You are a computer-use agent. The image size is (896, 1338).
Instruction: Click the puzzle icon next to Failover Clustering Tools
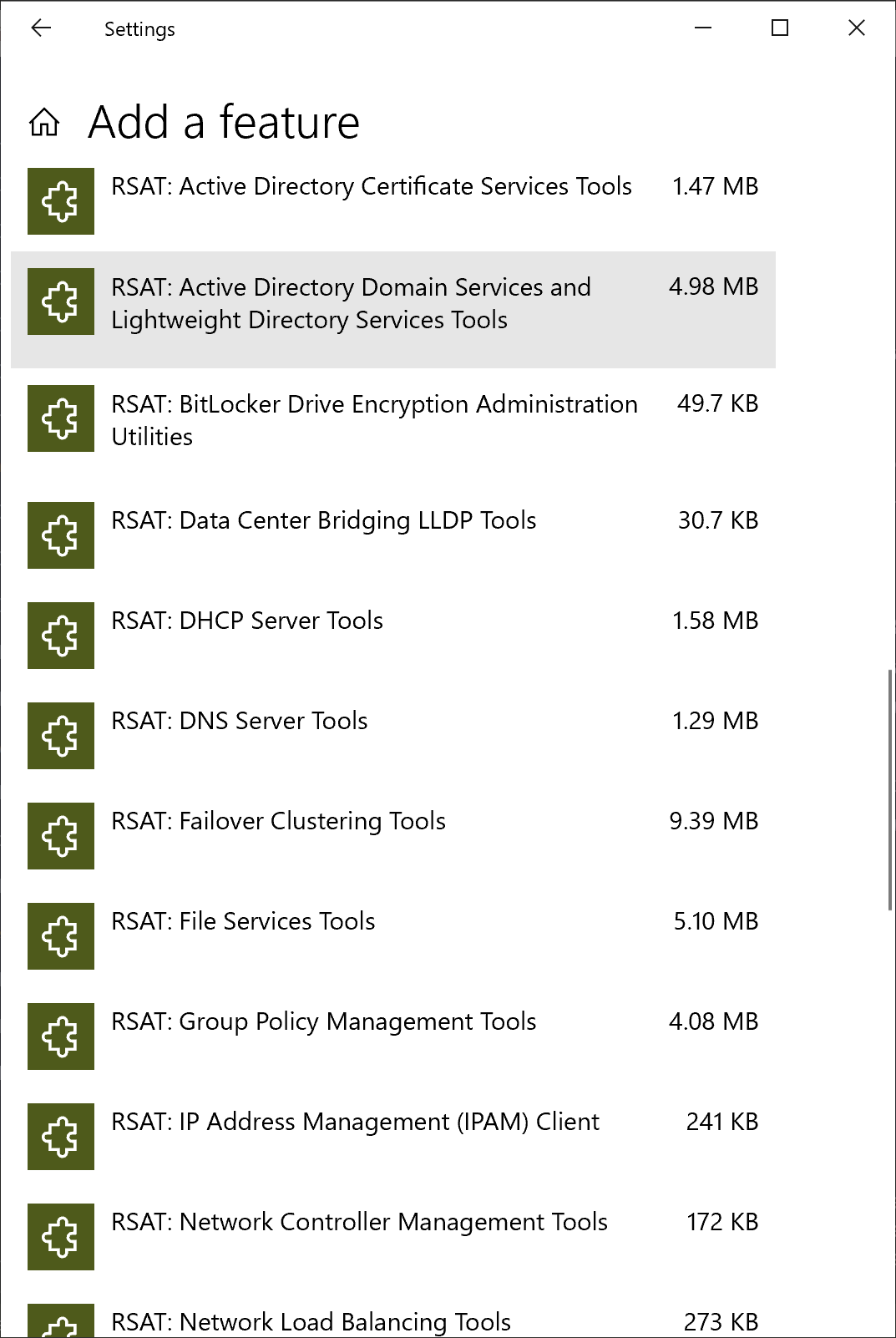click(x=61, y=836)
